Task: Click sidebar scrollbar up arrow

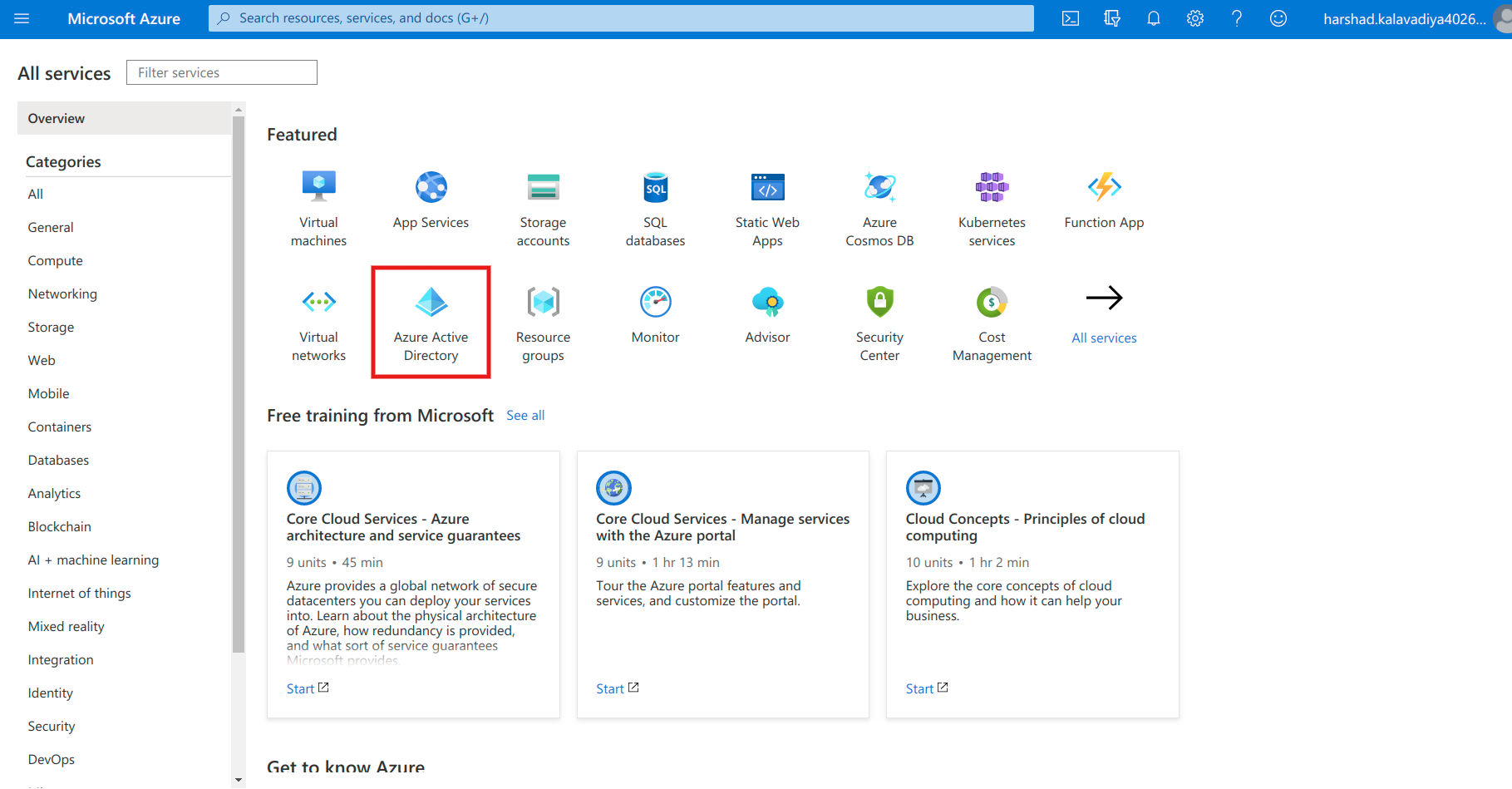Action: point(239,110)
